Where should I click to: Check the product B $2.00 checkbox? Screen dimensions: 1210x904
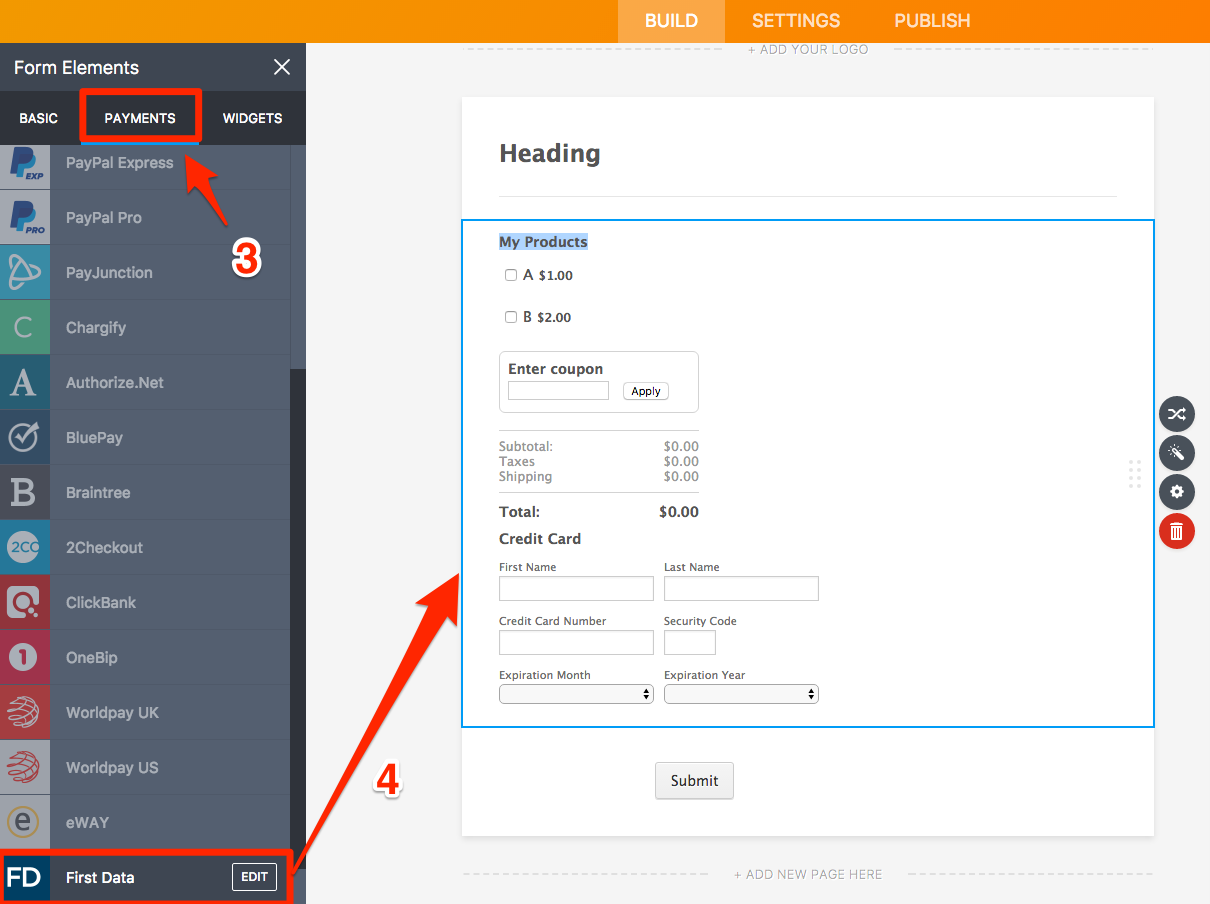pyautogui.click(x=511, y=317)
